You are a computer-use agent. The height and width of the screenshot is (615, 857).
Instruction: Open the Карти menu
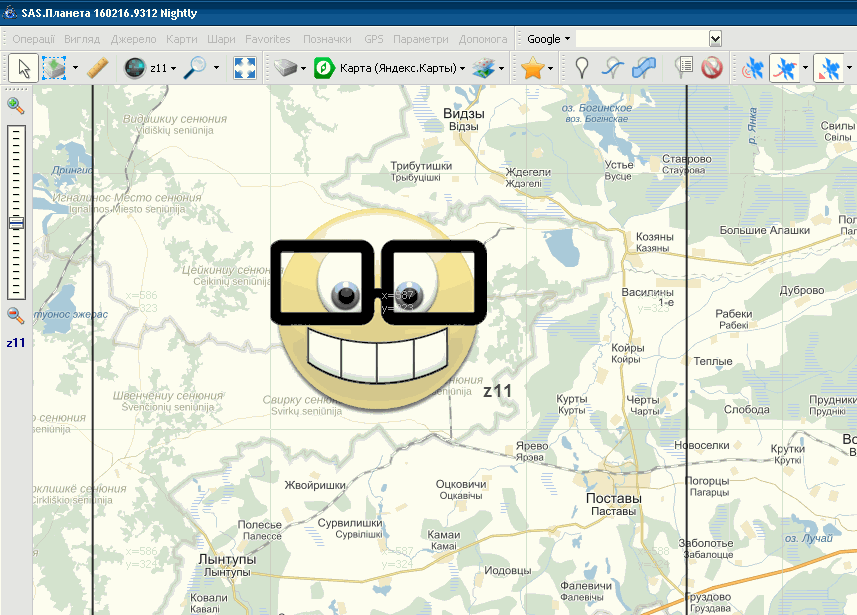click(182, 39)
